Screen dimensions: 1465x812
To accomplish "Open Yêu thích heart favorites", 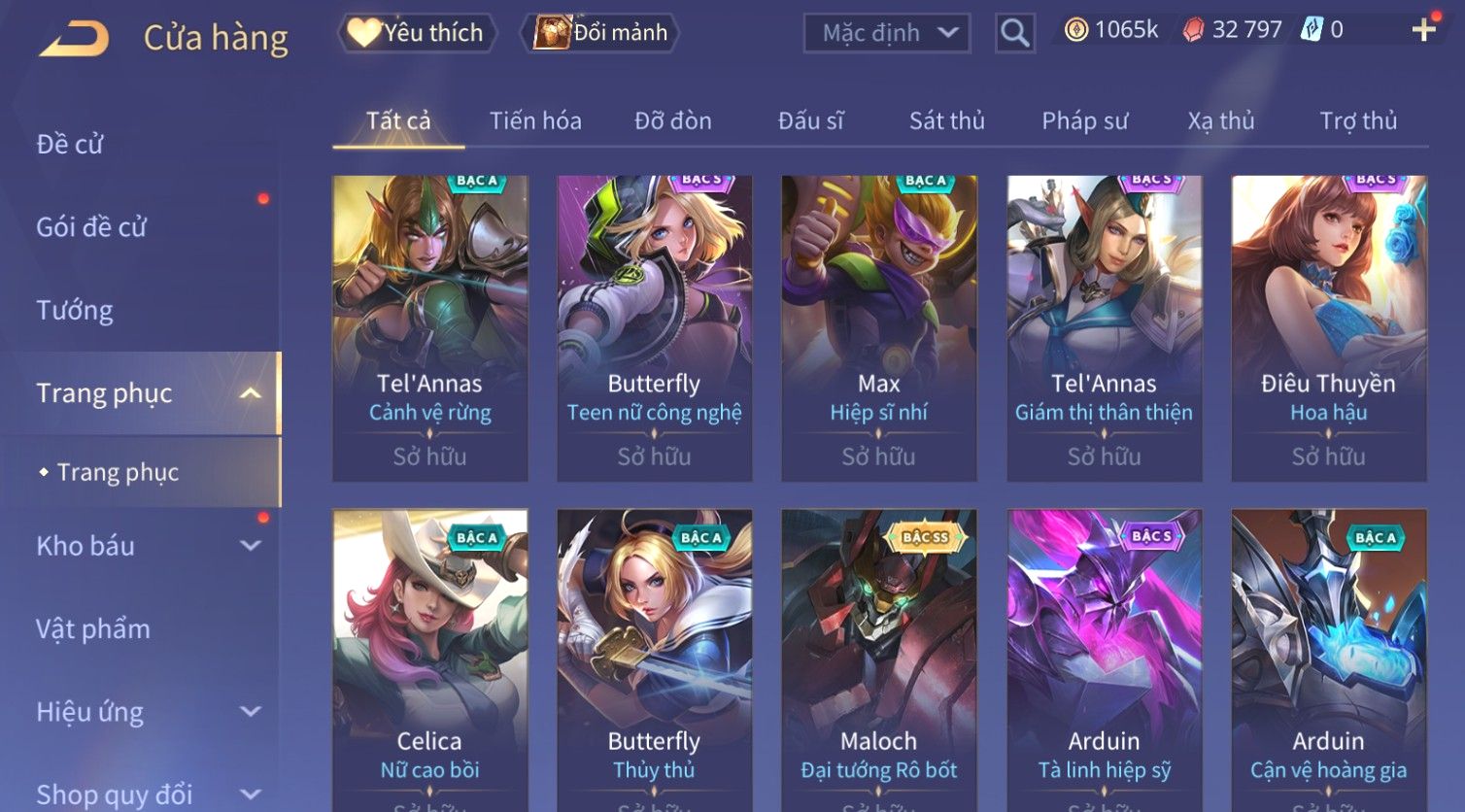I will (x=418, y=33).
